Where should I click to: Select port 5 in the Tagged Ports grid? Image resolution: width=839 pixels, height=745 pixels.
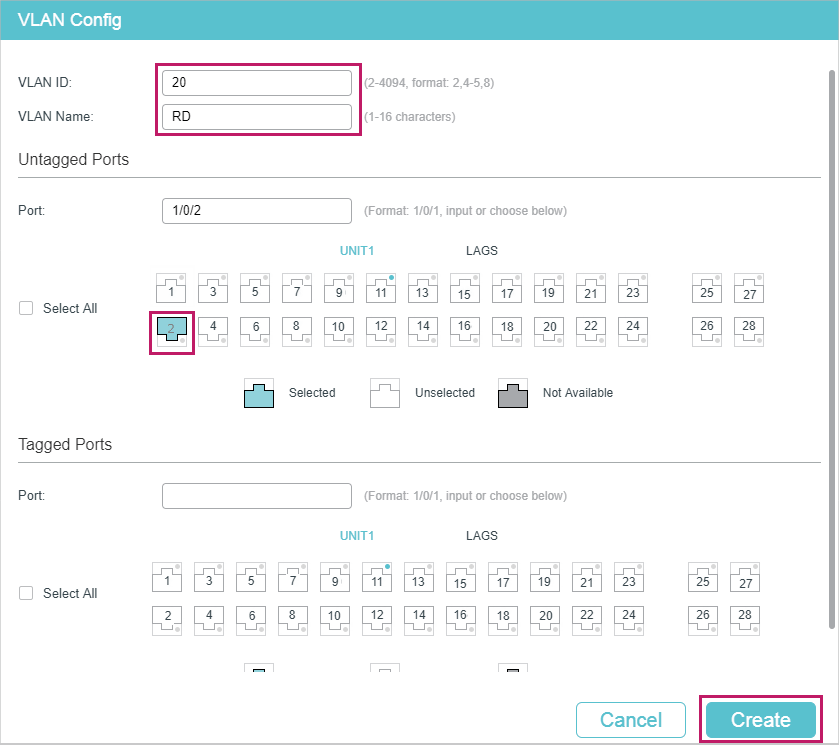251,577
